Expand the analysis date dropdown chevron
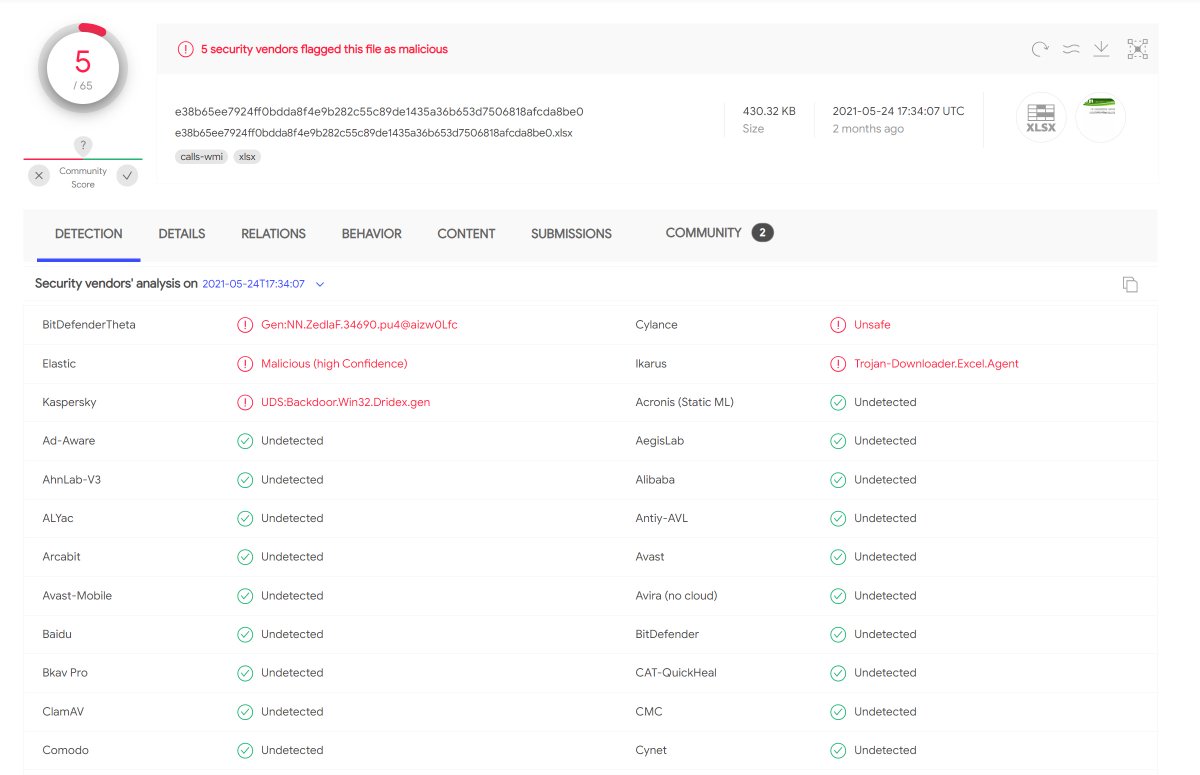This screenshot has height=775, width=1200. point(320,284)
